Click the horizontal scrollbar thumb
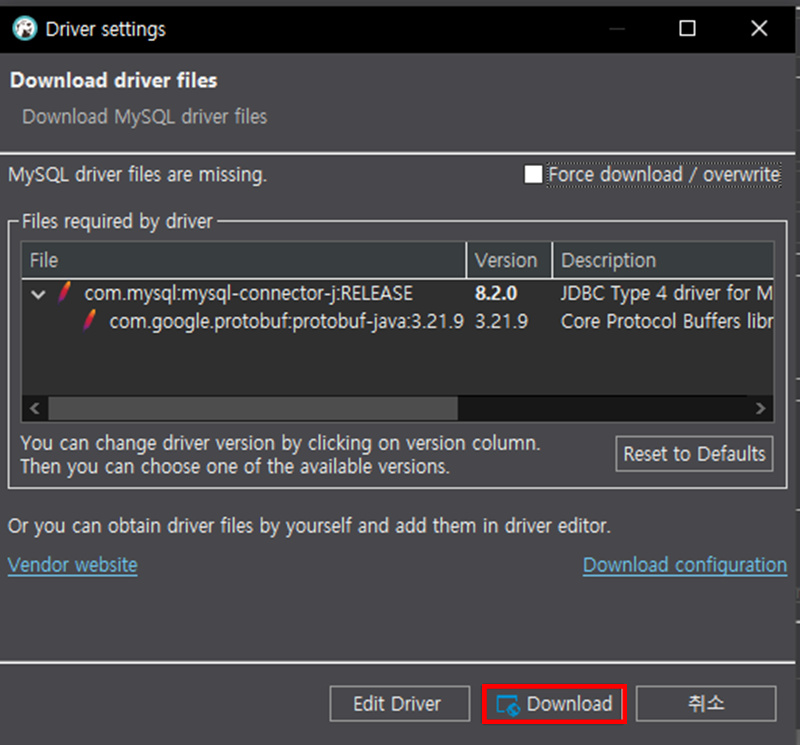Viewport: 800px width, 745px height. [x=253, y=408]
